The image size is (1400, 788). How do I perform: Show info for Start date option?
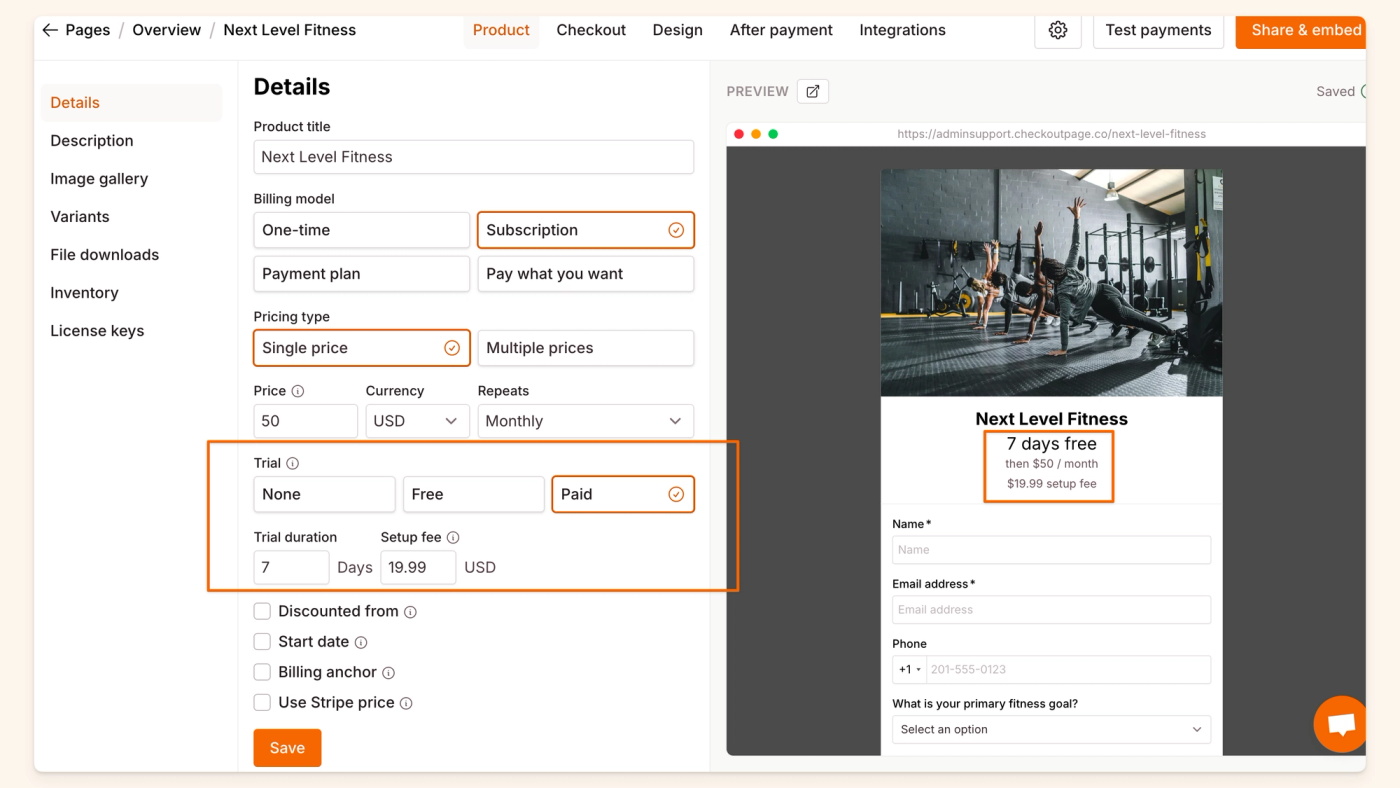361,642
